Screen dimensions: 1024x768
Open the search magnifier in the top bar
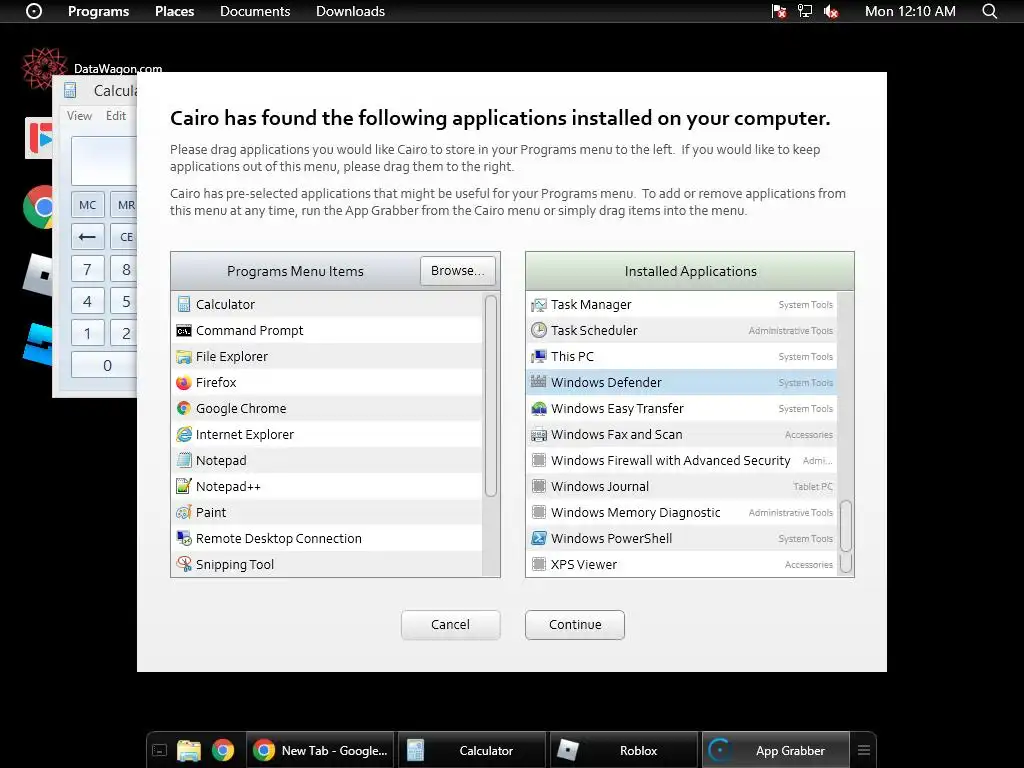(x=989, y=11)
